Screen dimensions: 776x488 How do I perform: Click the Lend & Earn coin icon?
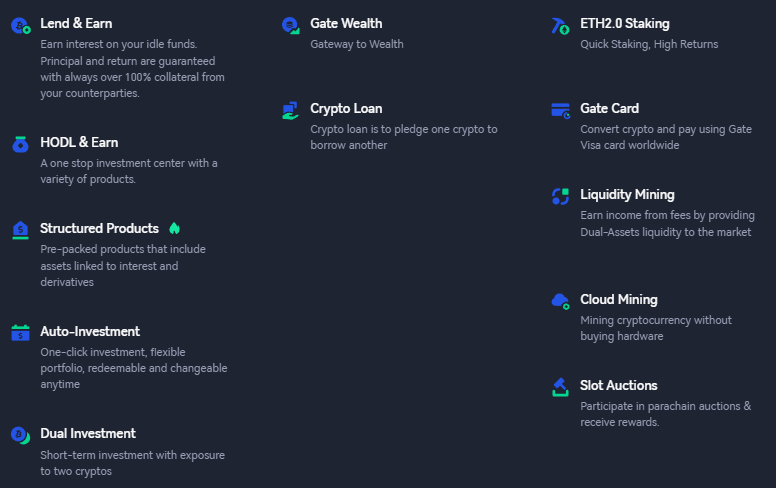pyautogui.click(x=21, y=26)
